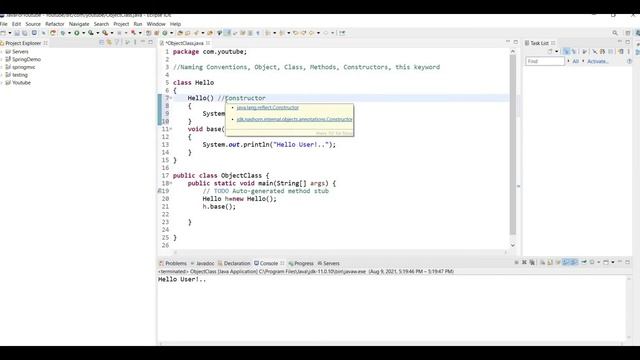
Task: Expand the Youtube project node
Action: [x=2, y=83]
